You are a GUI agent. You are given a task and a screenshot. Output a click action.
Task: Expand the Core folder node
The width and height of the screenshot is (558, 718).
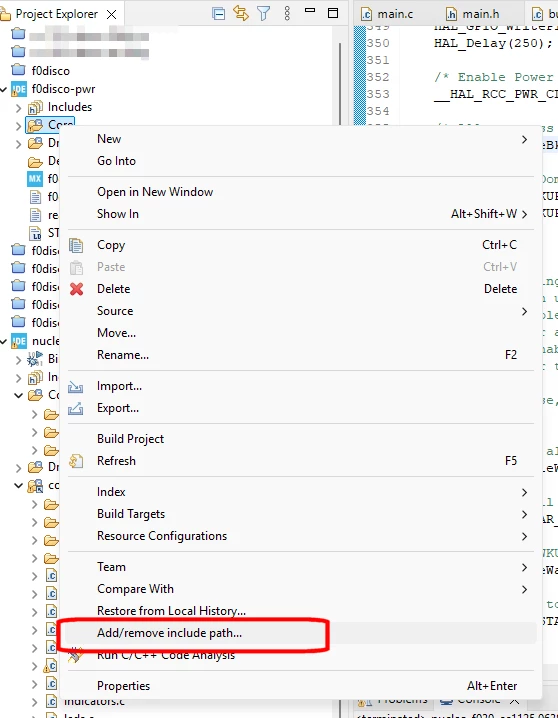click(x=18, y=126)
